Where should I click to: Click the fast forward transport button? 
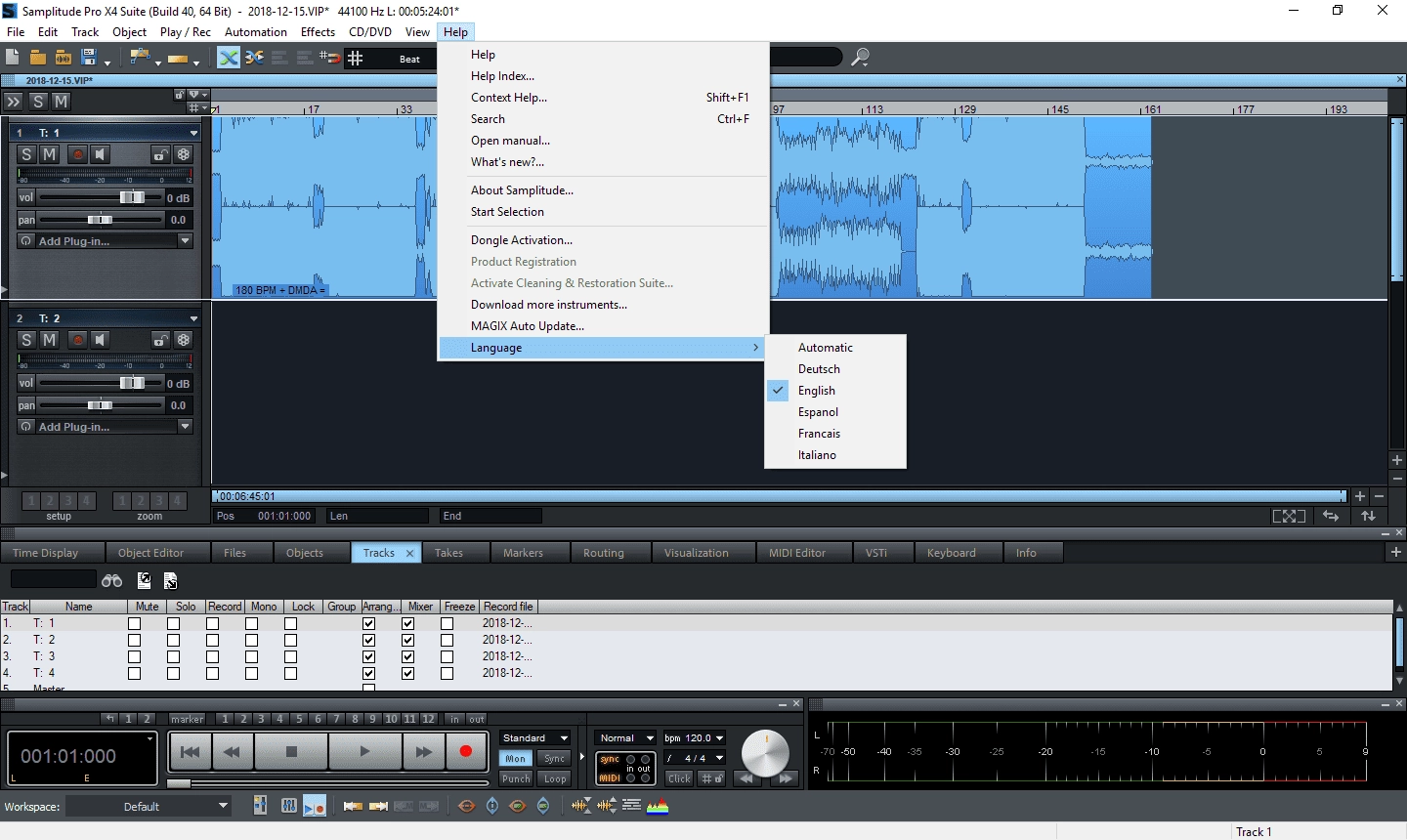(x=423, y=751)
